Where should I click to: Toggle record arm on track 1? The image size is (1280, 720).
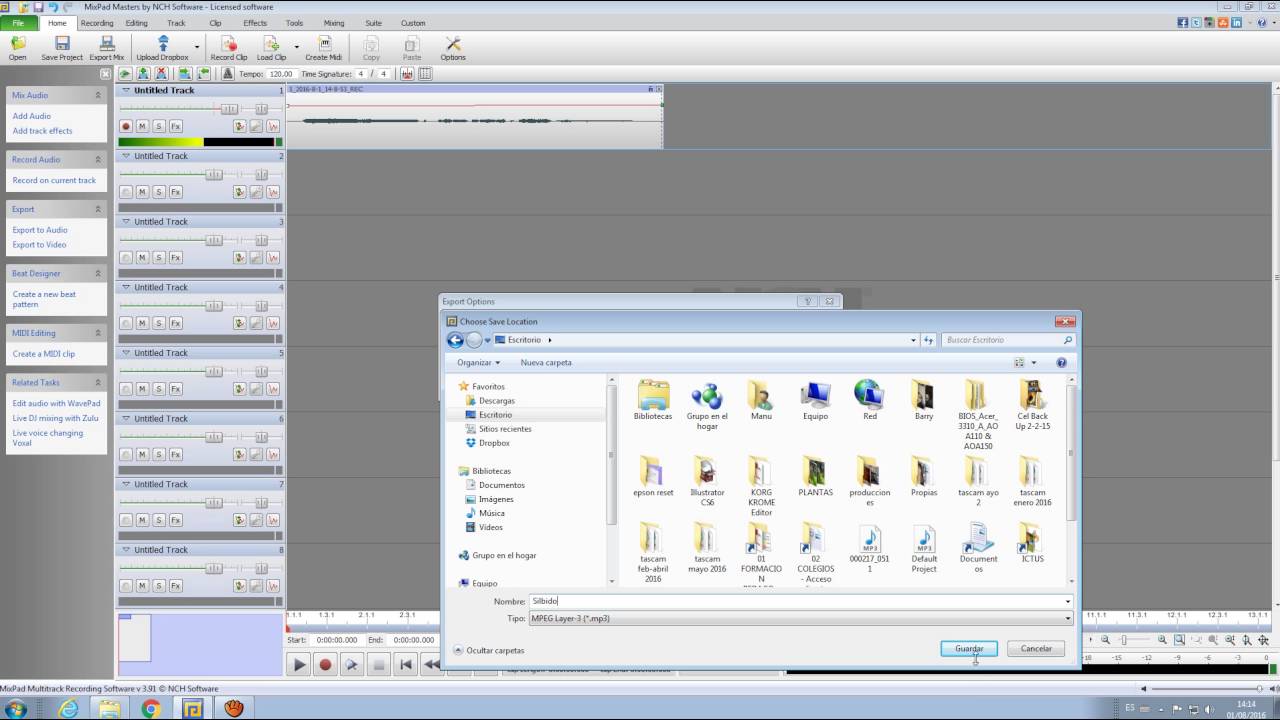(126, 126)
